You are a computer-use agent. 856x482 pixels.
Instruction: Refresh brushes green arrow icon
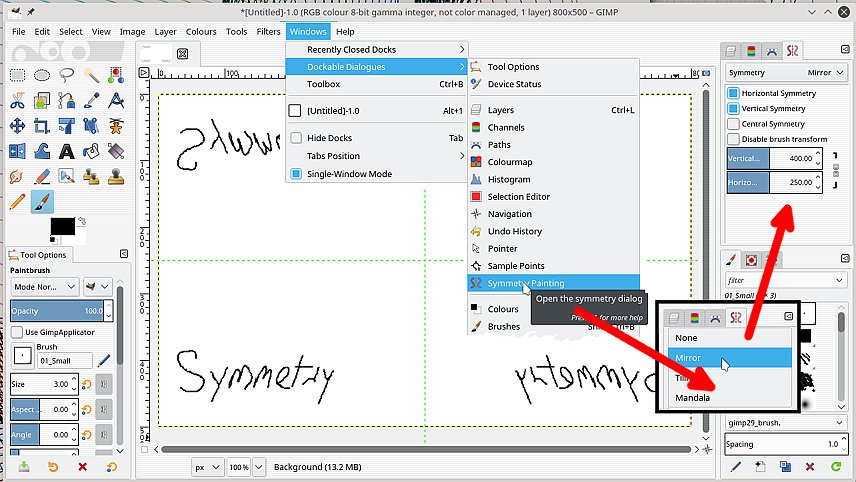pos(835,466)
